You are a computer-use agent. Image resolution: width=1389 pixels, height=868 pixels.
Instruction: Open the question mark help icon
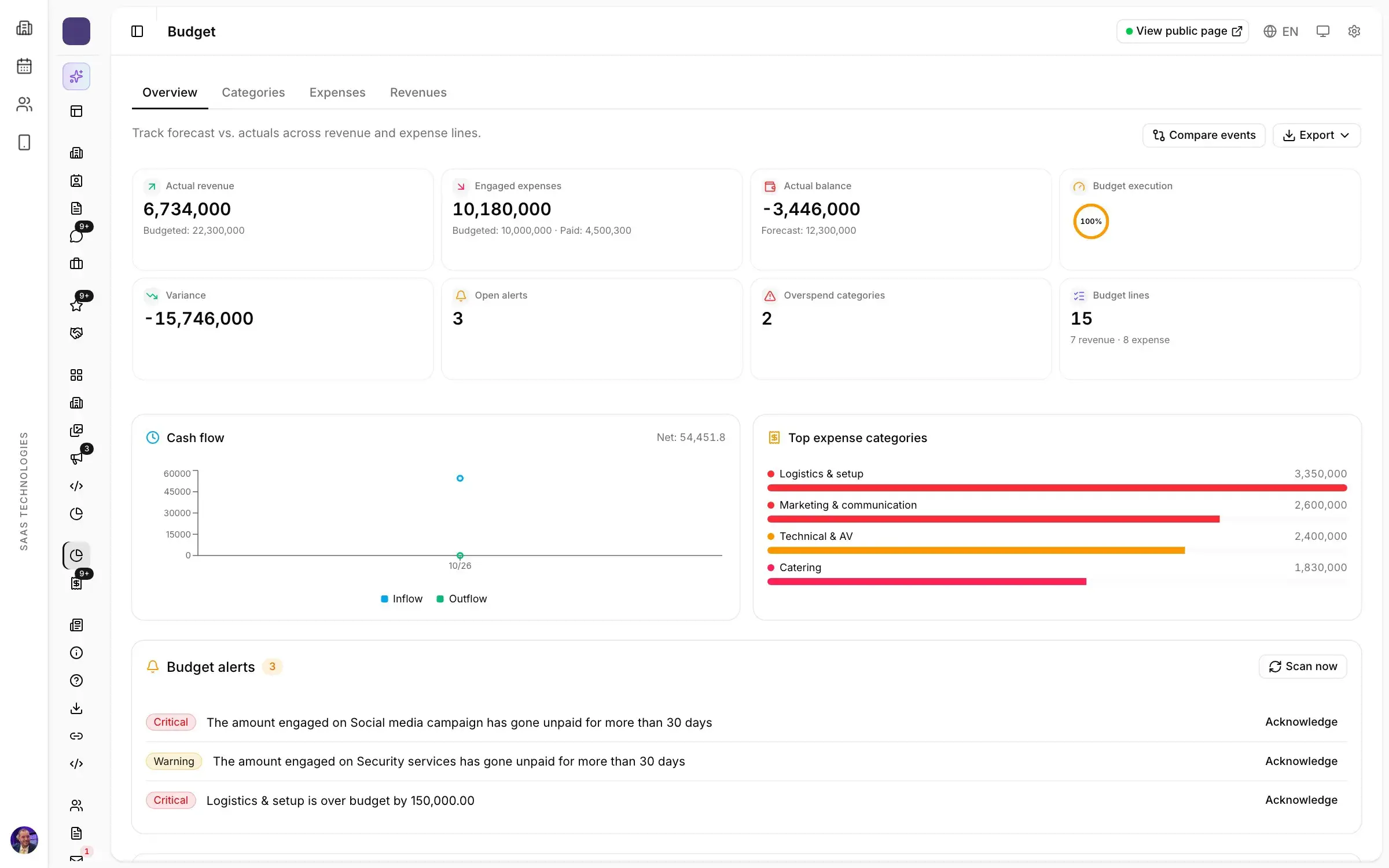click(x=76, y=681)
